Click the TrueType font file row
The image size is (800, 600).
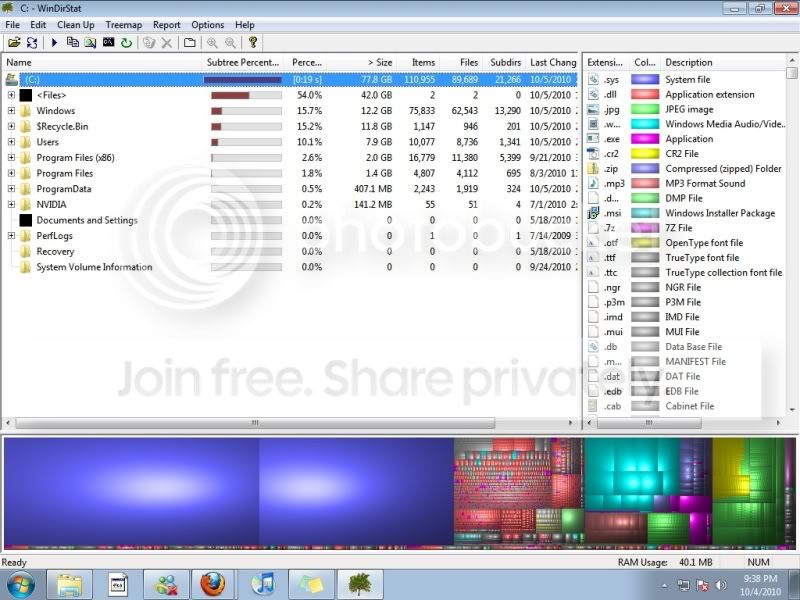click(702, 258)
